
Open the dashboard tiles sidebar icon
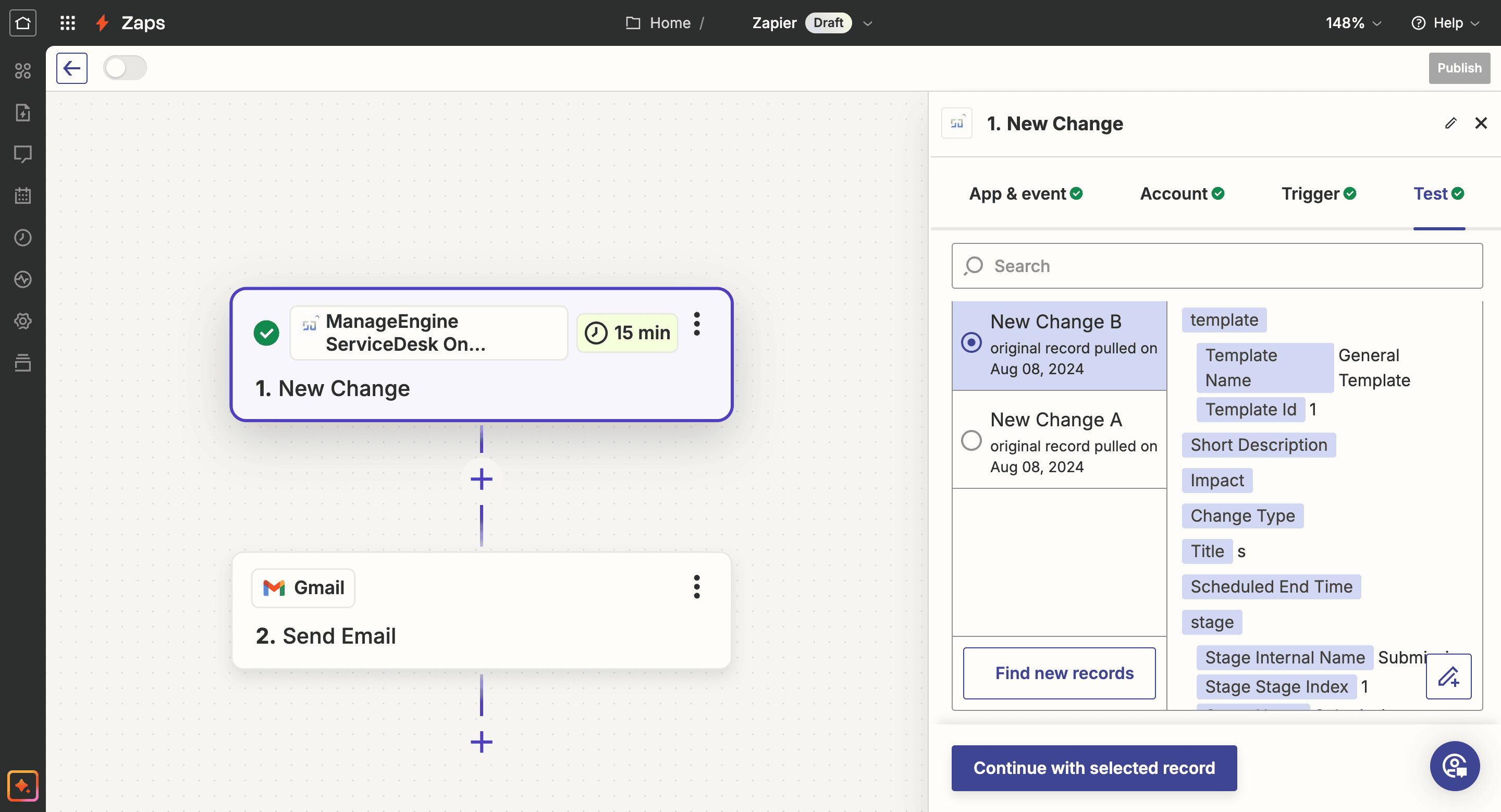pyautogui.click(x=23, y=71)
